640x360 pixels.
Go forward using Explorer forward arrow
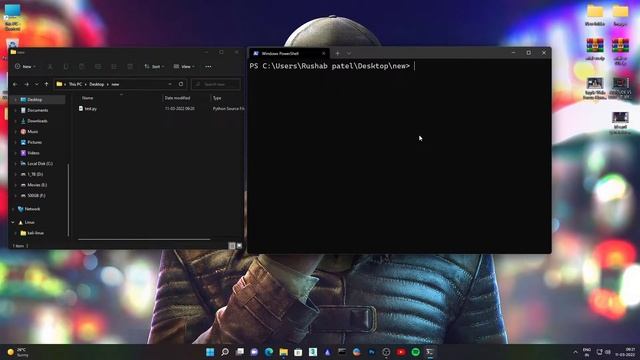[27, 84]
